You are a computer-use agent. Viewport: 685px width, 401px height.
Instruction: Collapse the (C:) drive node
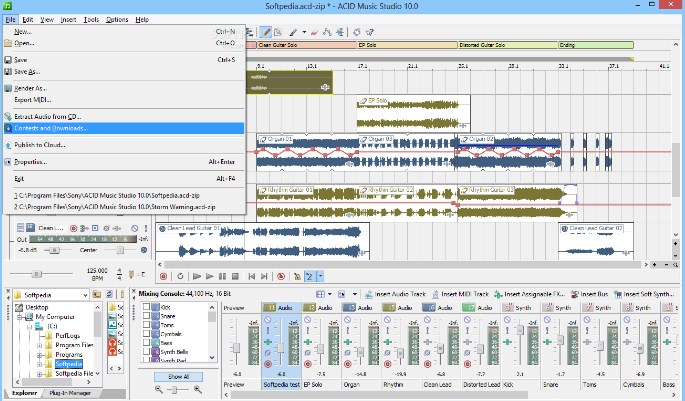[x=30, y=326]
